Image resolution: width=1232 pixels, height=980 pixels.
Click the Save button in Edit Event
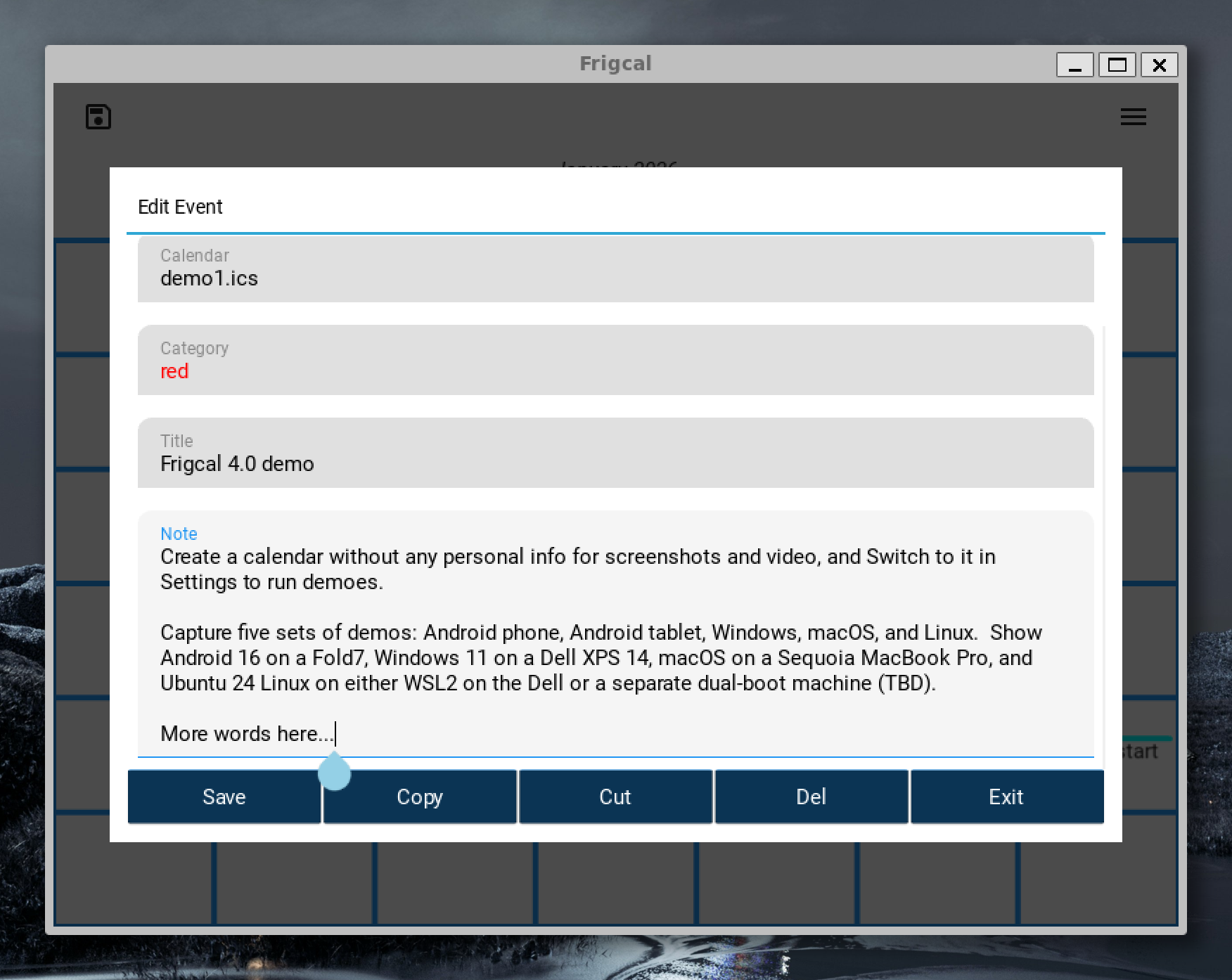[x=224, y=797]
